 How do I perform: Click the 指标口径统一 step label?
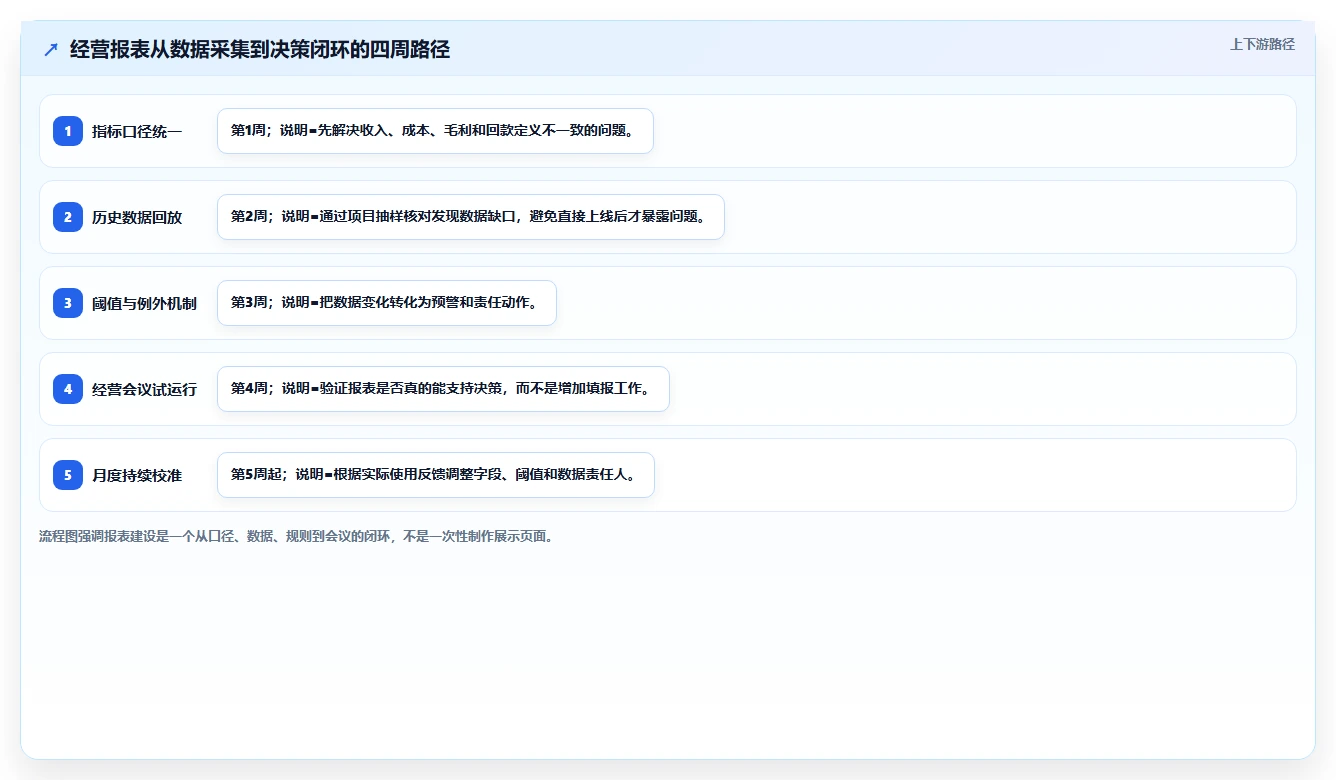point(137,131)
